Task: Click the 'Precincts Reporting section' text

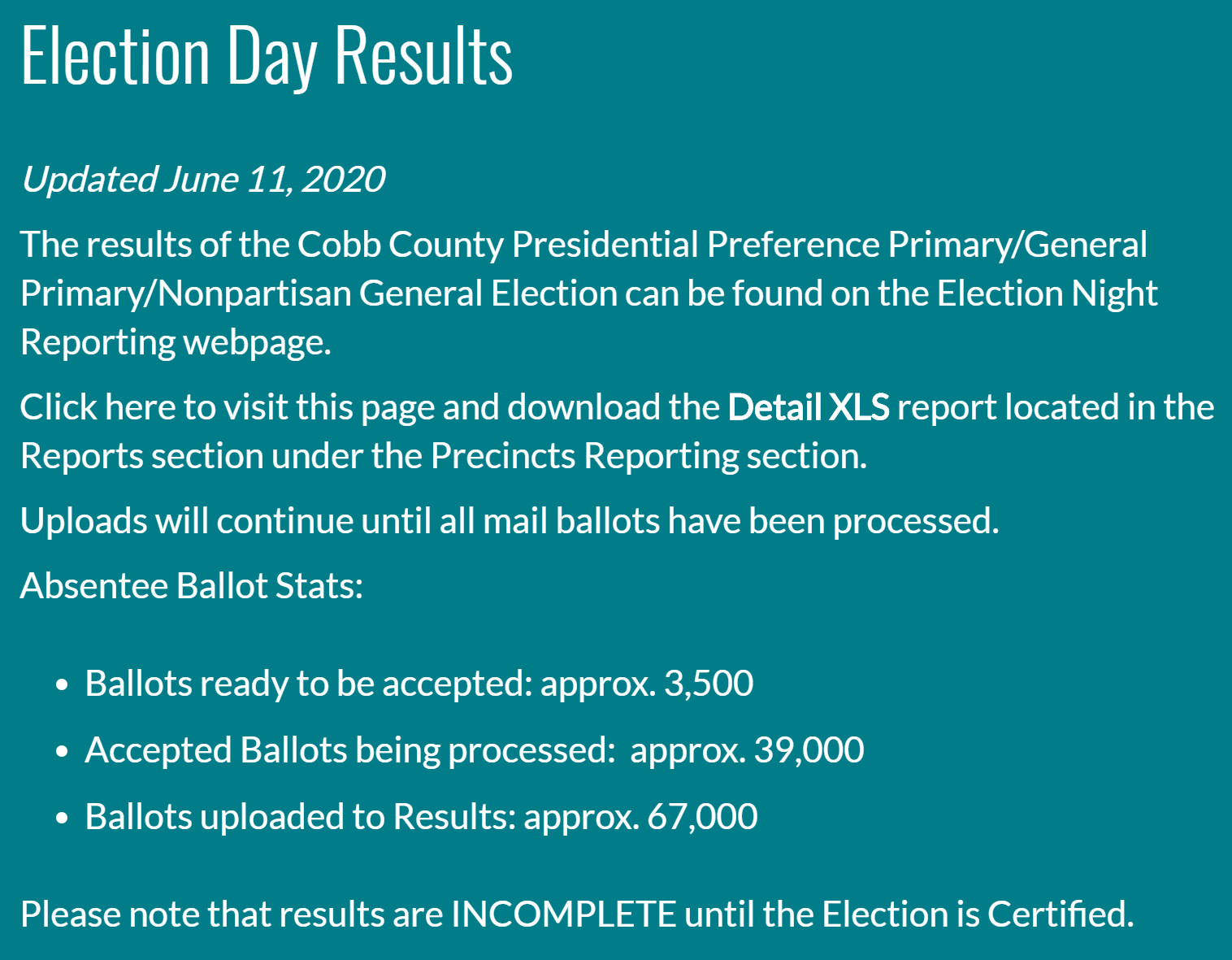Action: 649,456
